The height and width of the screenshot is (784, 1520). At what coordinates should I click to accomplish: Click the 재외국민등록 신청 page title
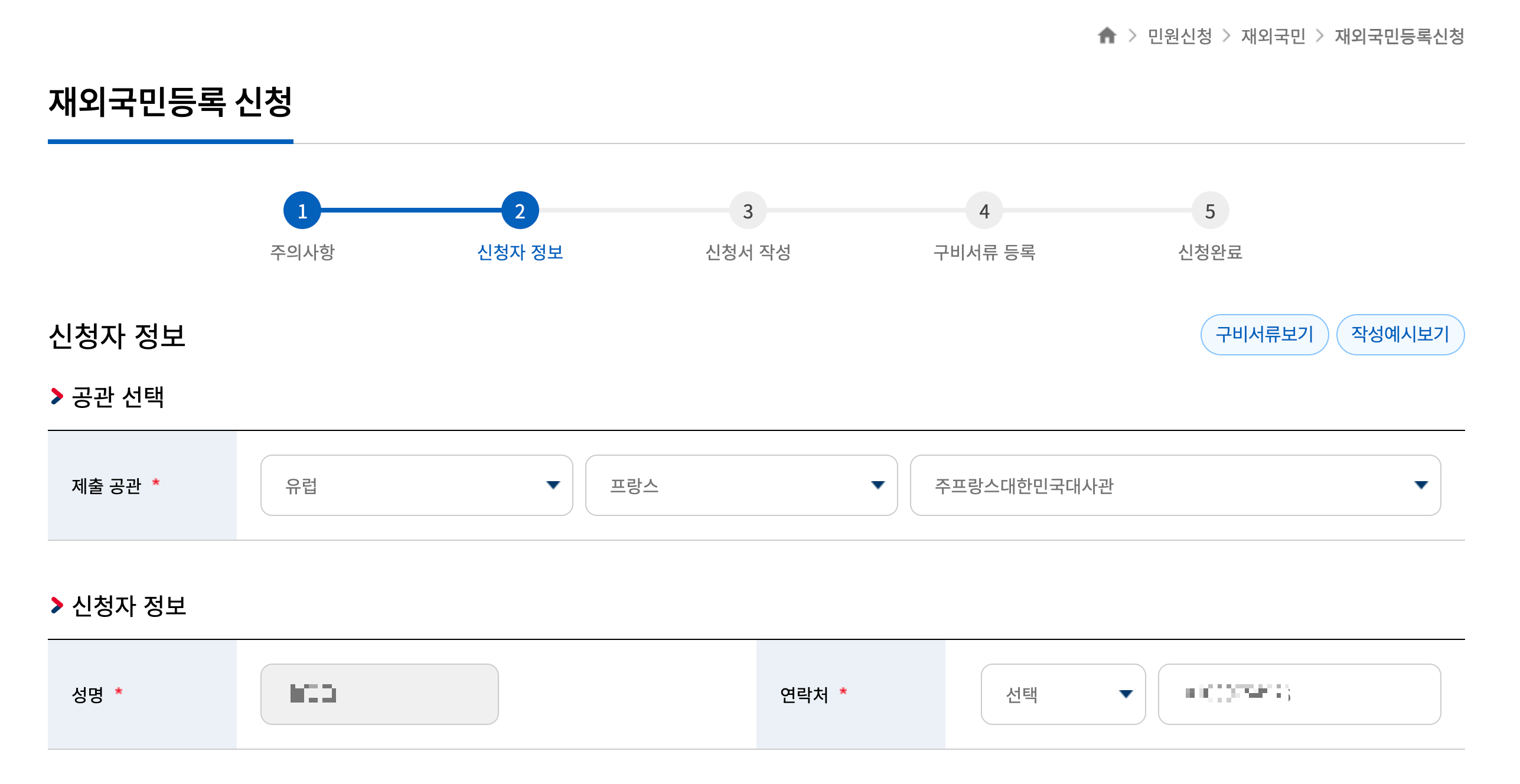point(170,102)
